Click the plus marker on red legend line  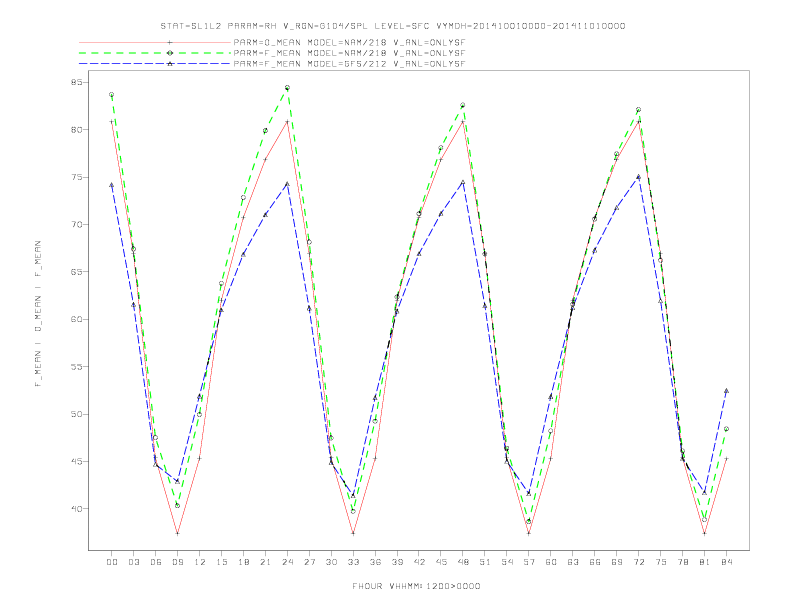click(170, 42)
